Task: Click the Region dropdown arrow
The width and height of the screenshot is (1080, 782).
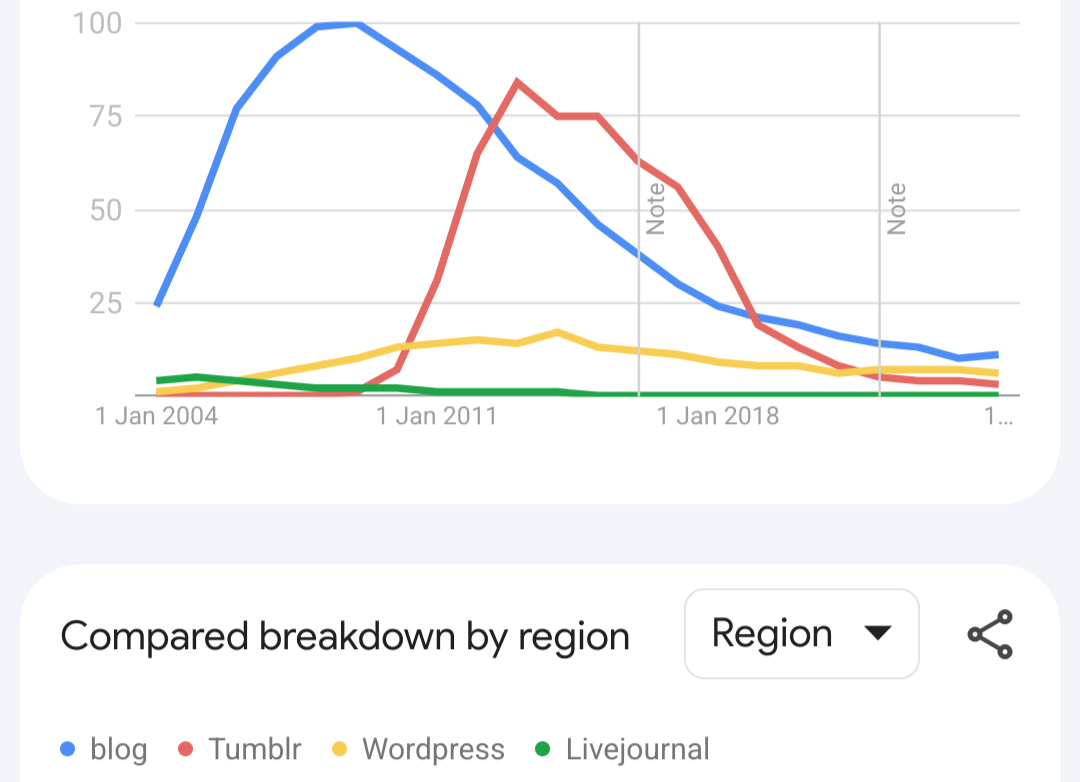Action: pyautogui.click(x=877, y=633)
